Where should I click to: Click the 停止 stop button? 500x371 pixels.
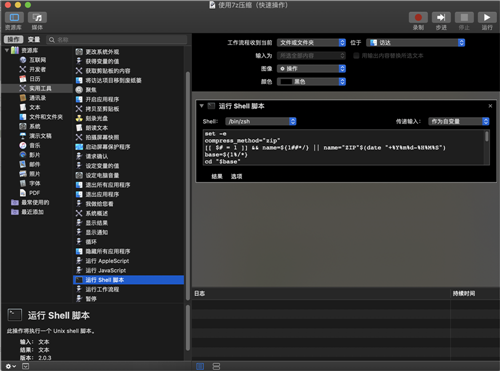point(464,17)
